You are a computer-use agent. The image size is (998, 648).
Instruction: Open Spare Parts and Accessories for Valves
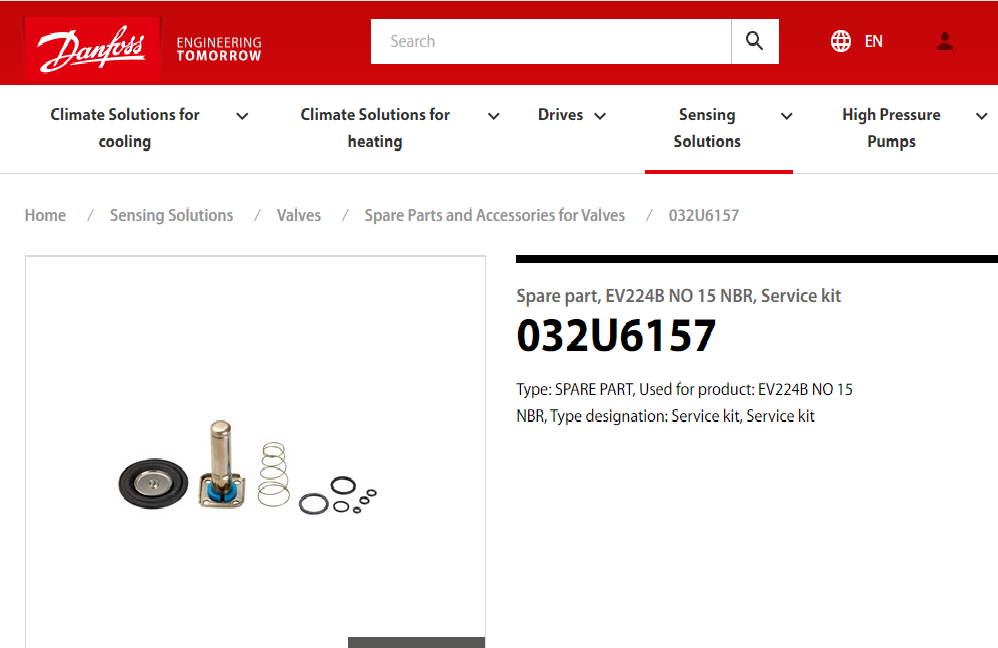pyautogui.click(x=494, y=215)
